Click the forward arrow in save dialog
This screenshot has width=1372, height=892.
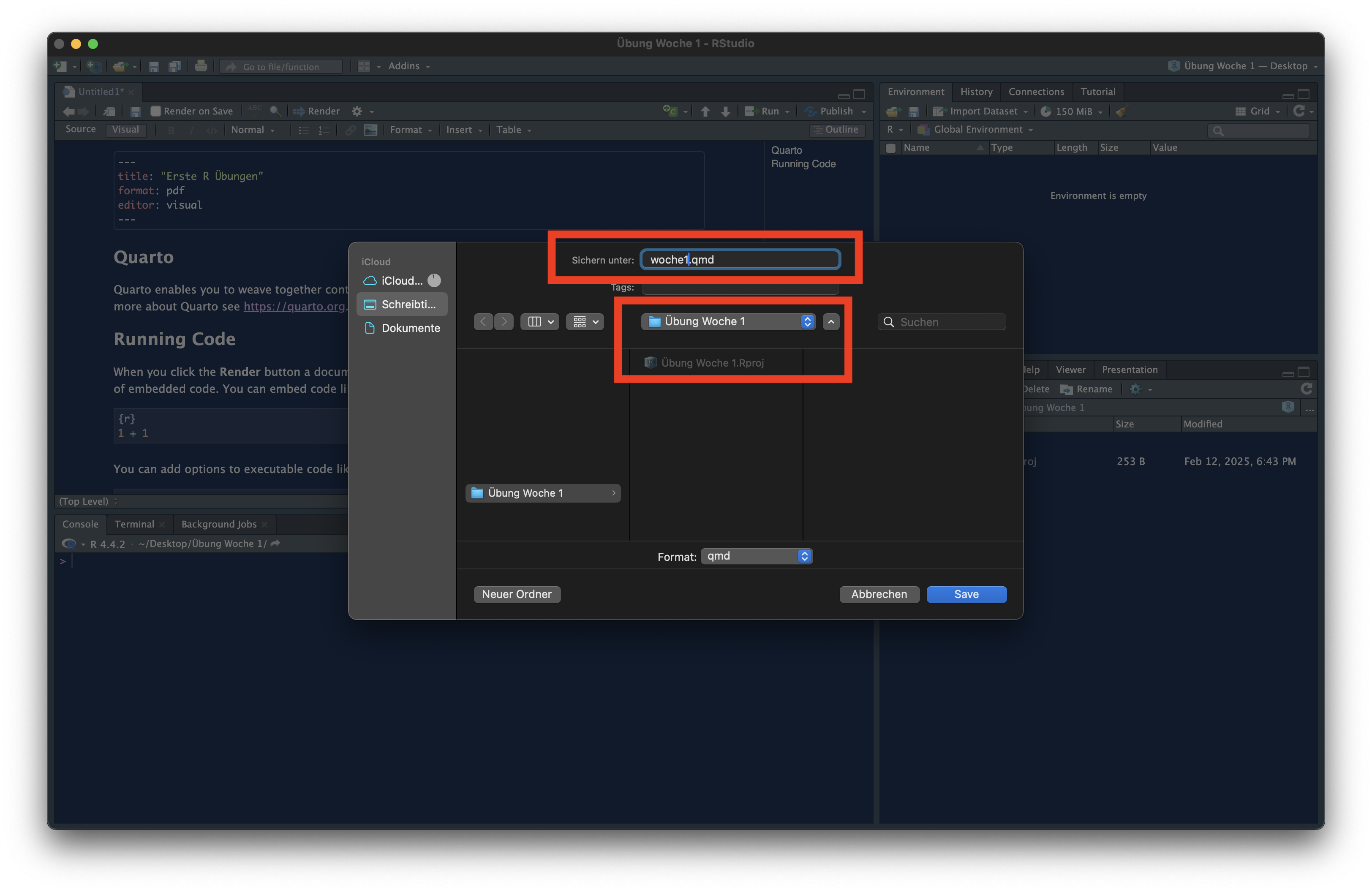(504, 321)
